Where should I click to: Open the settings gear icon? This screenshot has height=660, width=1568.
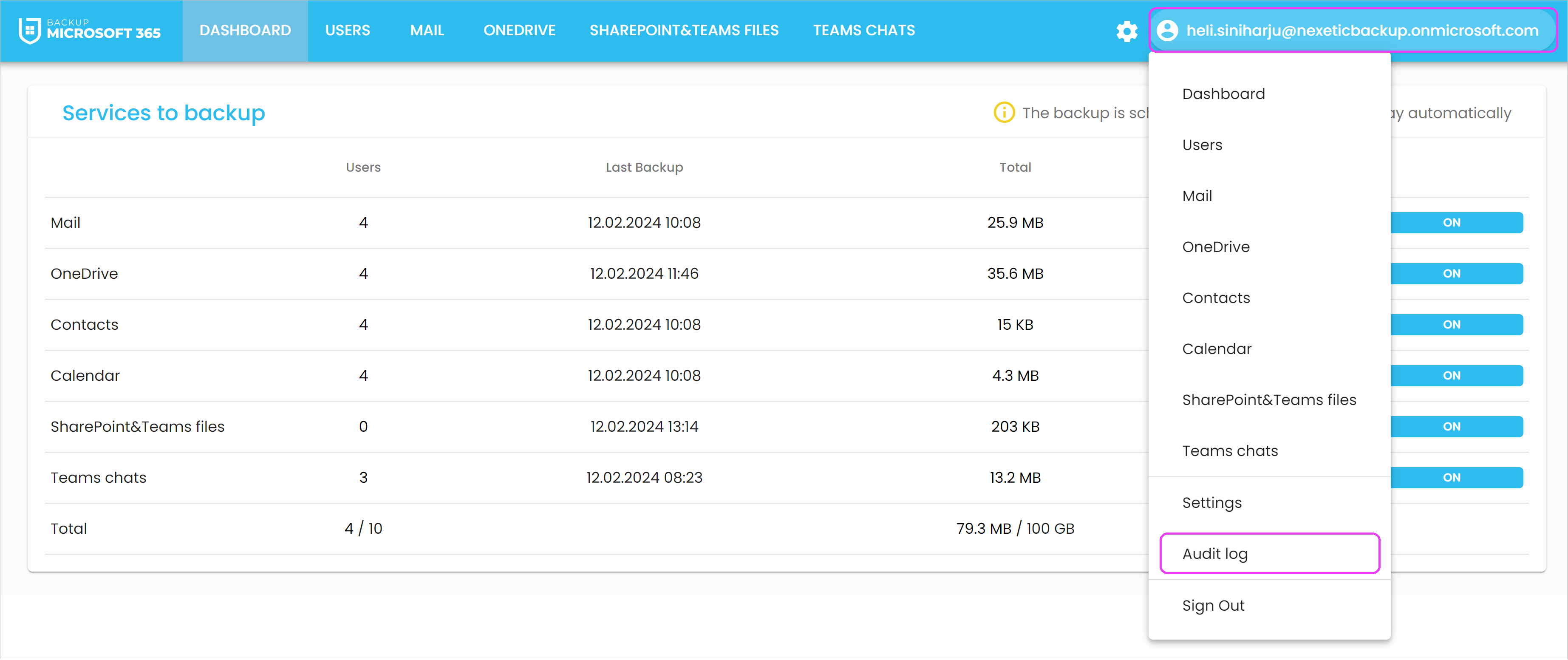click(x=1126, y=31)
